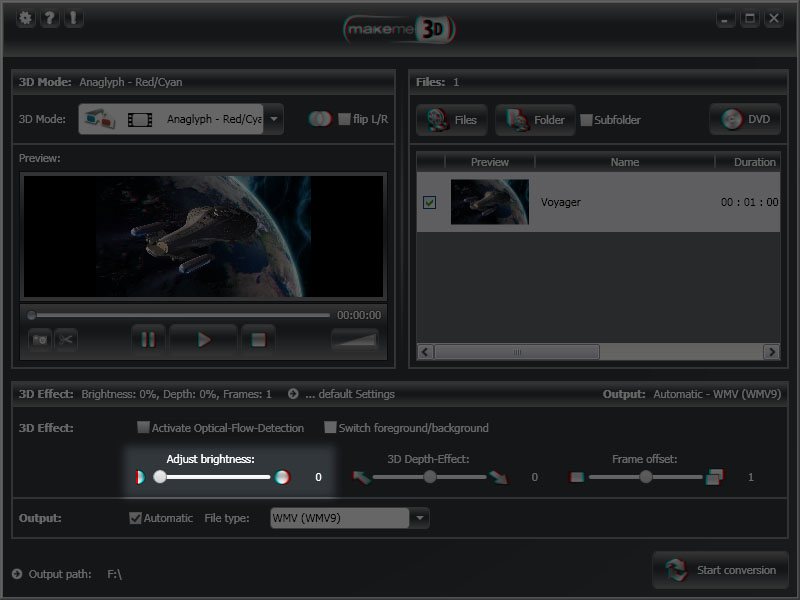The height and width of the screenshot is (600, 800).
Task: Click the overlapping circles icon beside flip L/R
Action: point(320,119)
